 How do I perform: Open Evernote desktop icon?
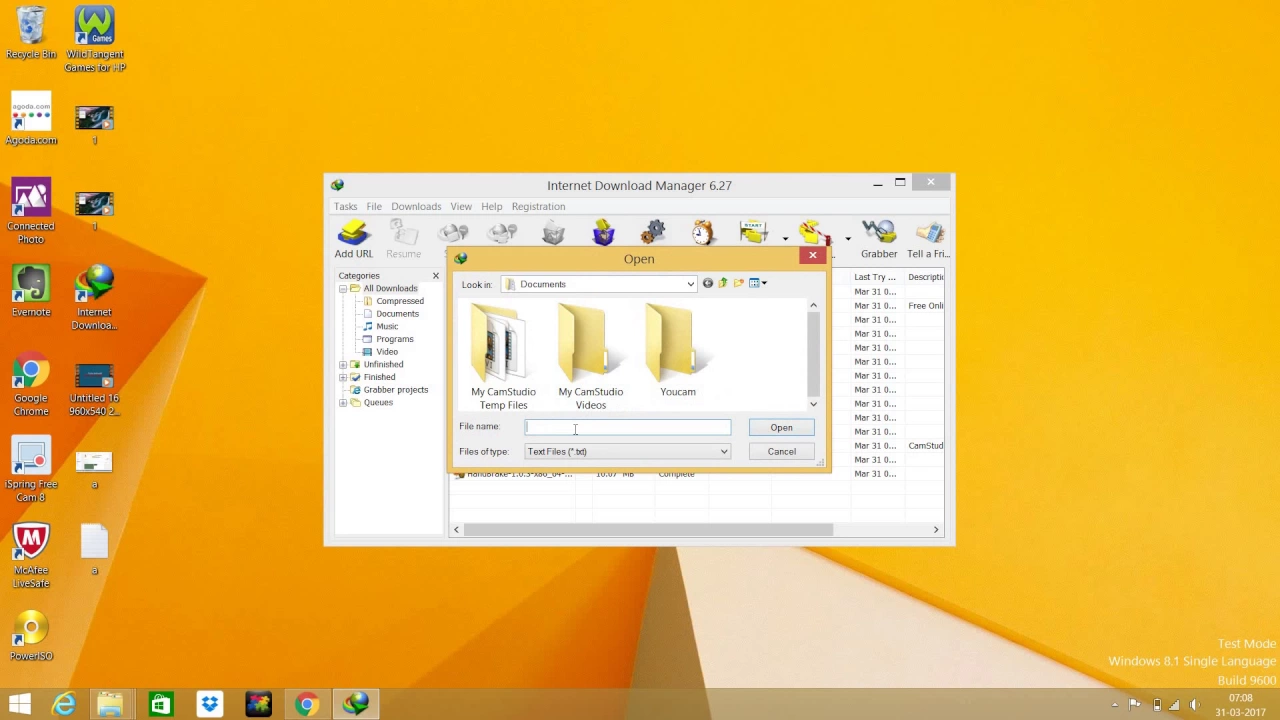coord(31,291)
